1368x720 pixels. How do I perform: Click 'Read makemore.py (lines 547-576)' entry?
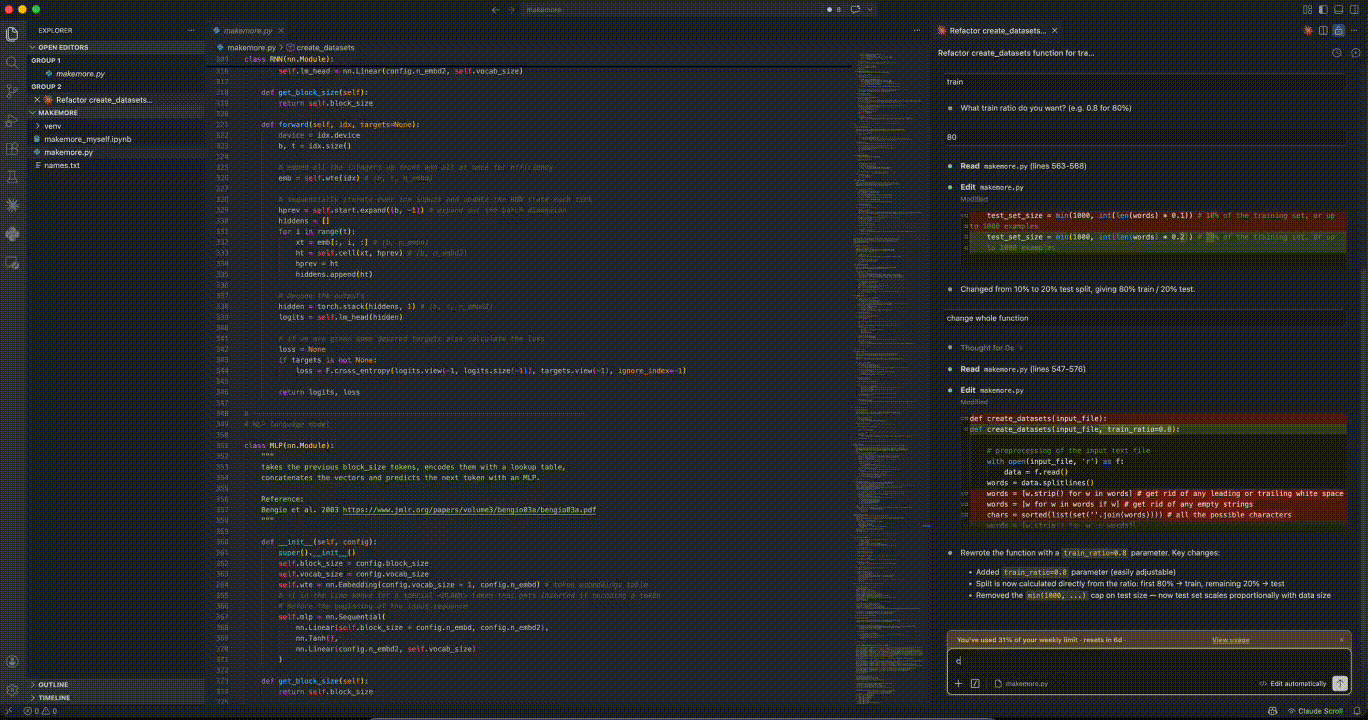coord(1023,369)
